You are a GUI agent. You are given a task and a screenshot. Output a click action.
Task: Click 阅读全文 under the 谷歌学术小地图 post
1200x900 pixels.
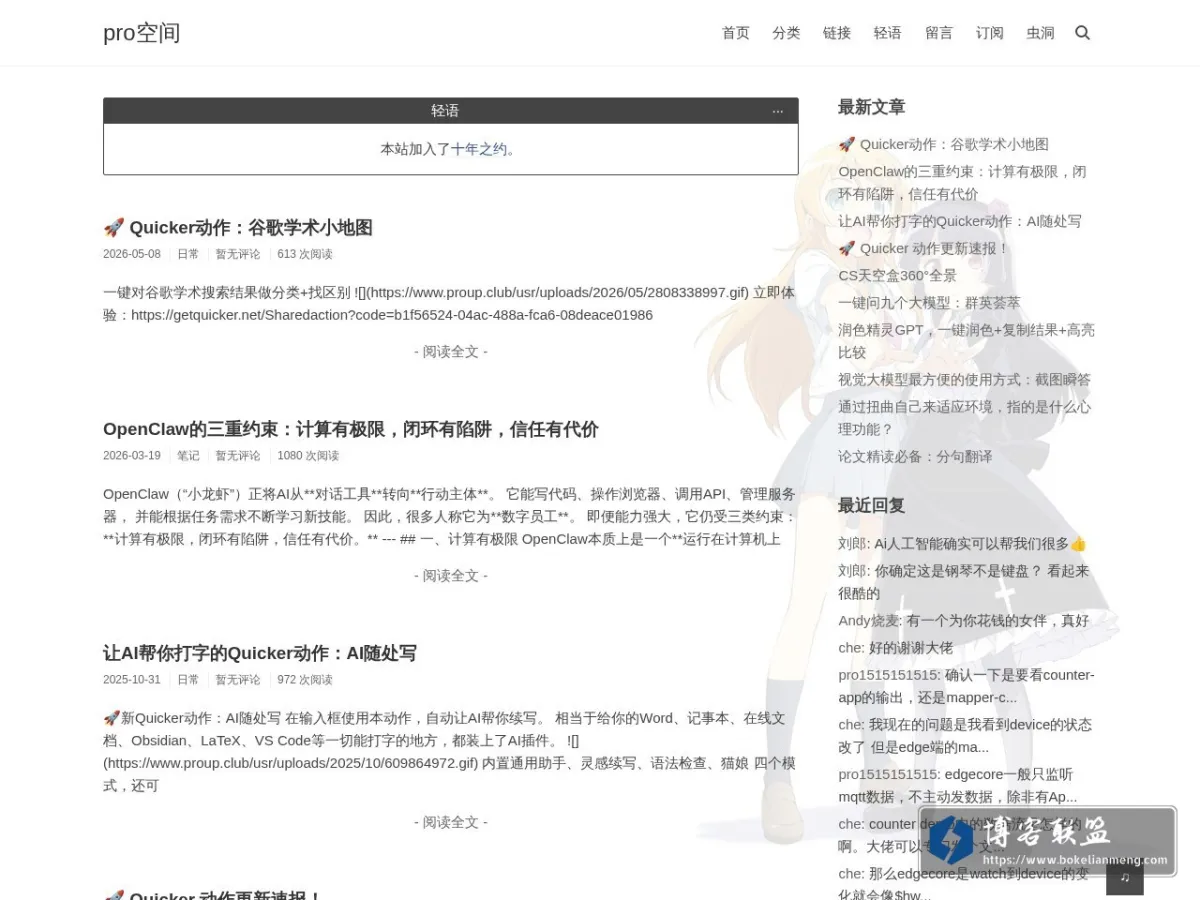[451, 352]
